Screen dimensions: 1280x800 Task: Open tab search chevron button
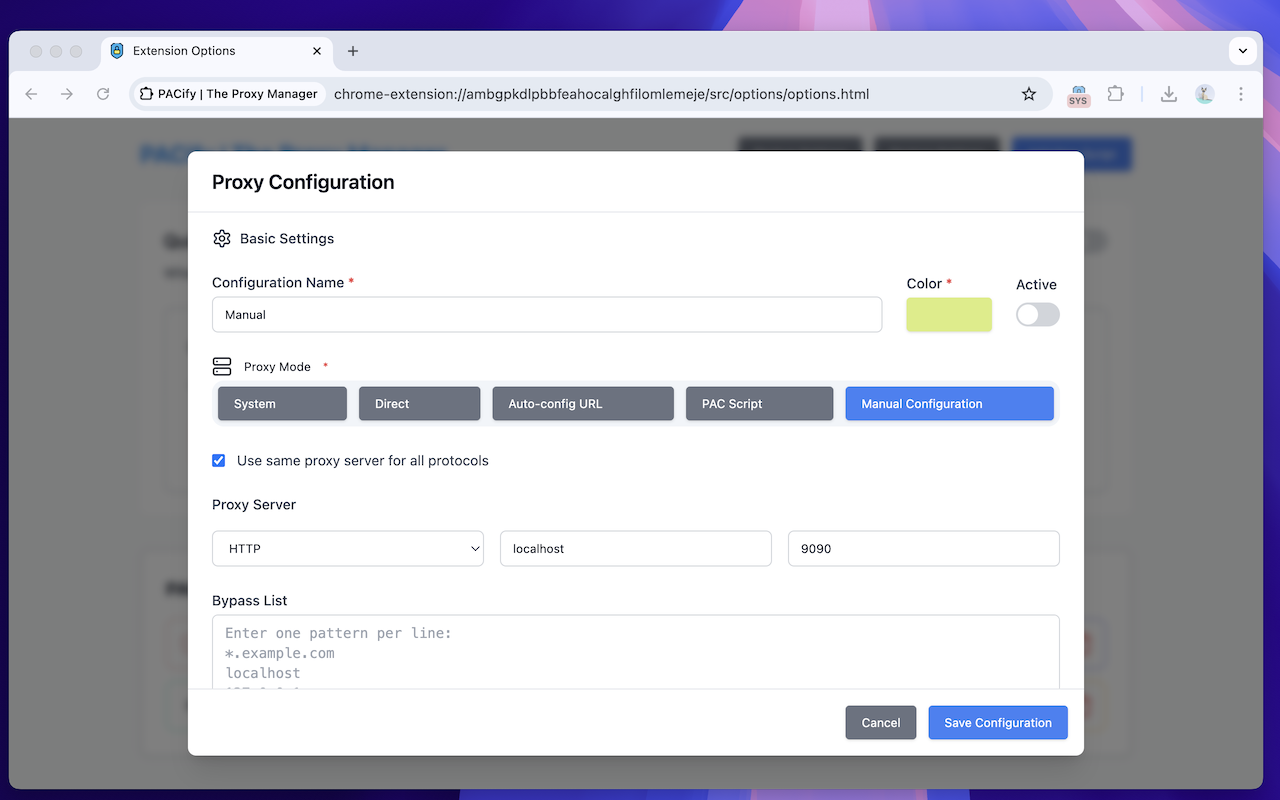(x=1243, y=50)
